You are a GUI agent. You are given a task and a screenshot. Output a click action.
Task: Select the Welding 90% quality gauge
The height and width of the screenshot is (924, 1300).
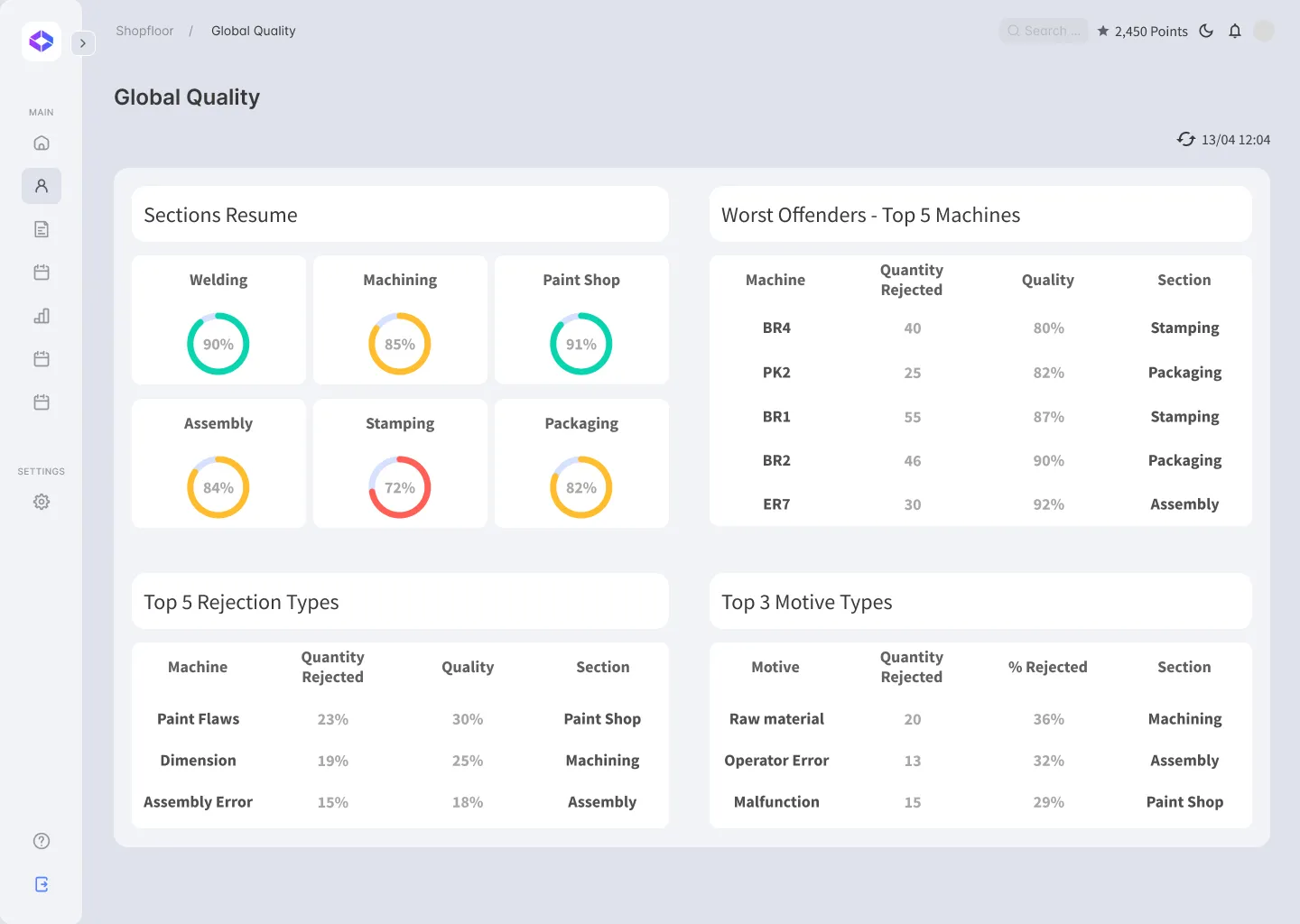point(218,344)
